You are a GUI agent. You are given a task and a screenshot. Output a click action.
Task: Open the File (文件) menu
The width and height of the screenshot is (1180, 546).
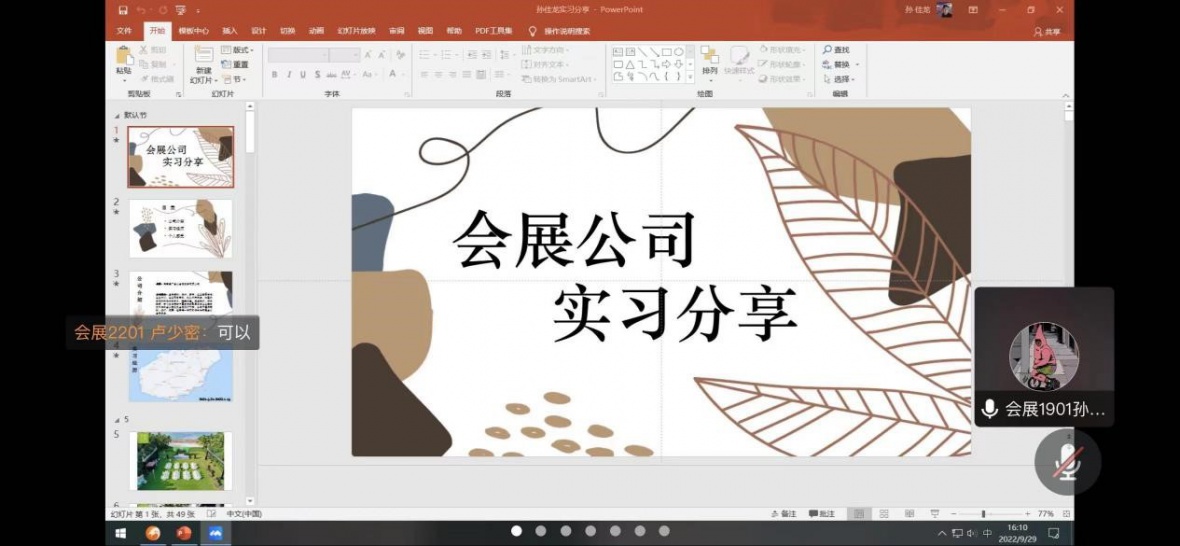124,31
